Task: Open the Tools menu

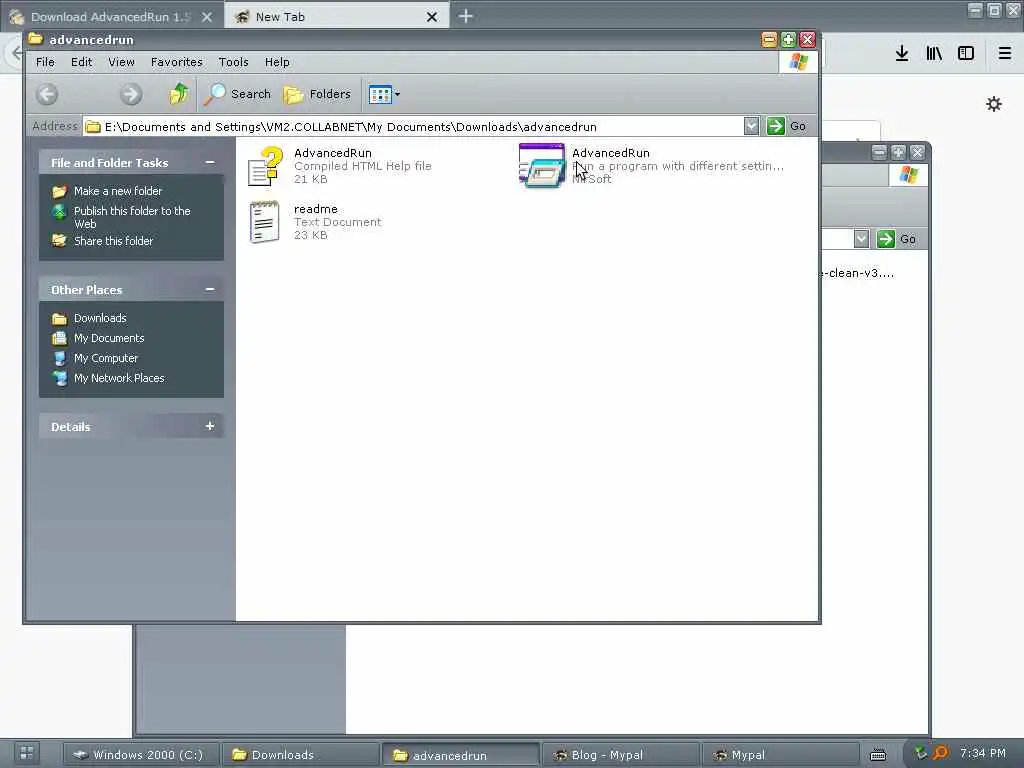Action: point(233,62)
